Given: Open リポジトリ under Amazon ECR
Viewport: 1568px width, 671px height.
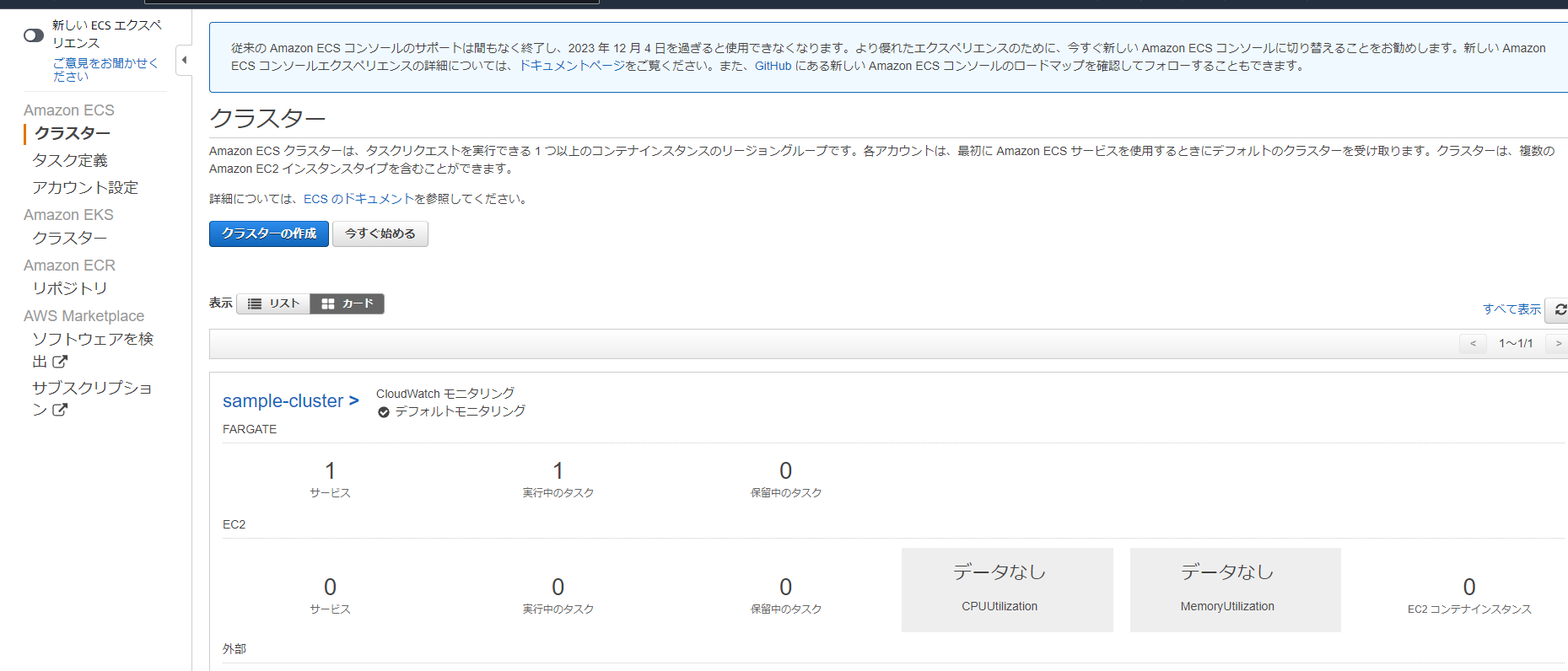Looking at the screenshot, I should point(70,288).
